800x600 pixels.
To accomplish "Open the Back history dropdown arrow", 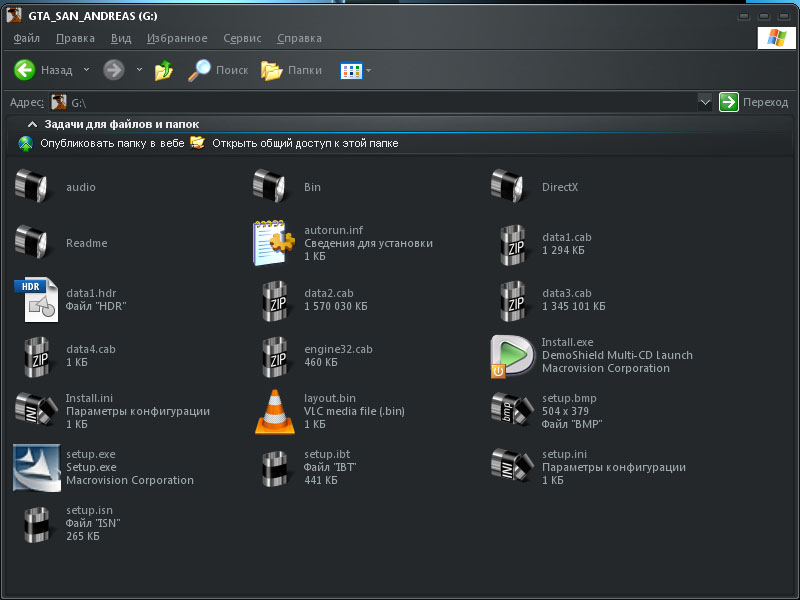I will [x=86, y=70].
